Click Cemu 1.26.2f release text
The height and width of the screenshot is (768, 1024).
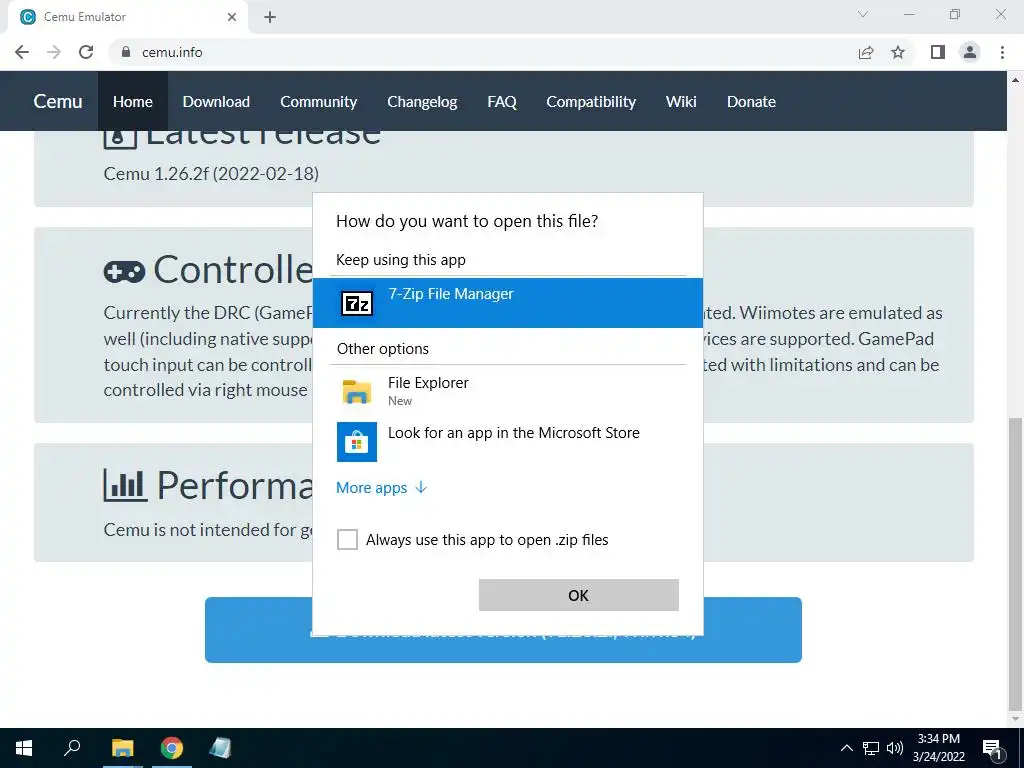pos(211,174)
